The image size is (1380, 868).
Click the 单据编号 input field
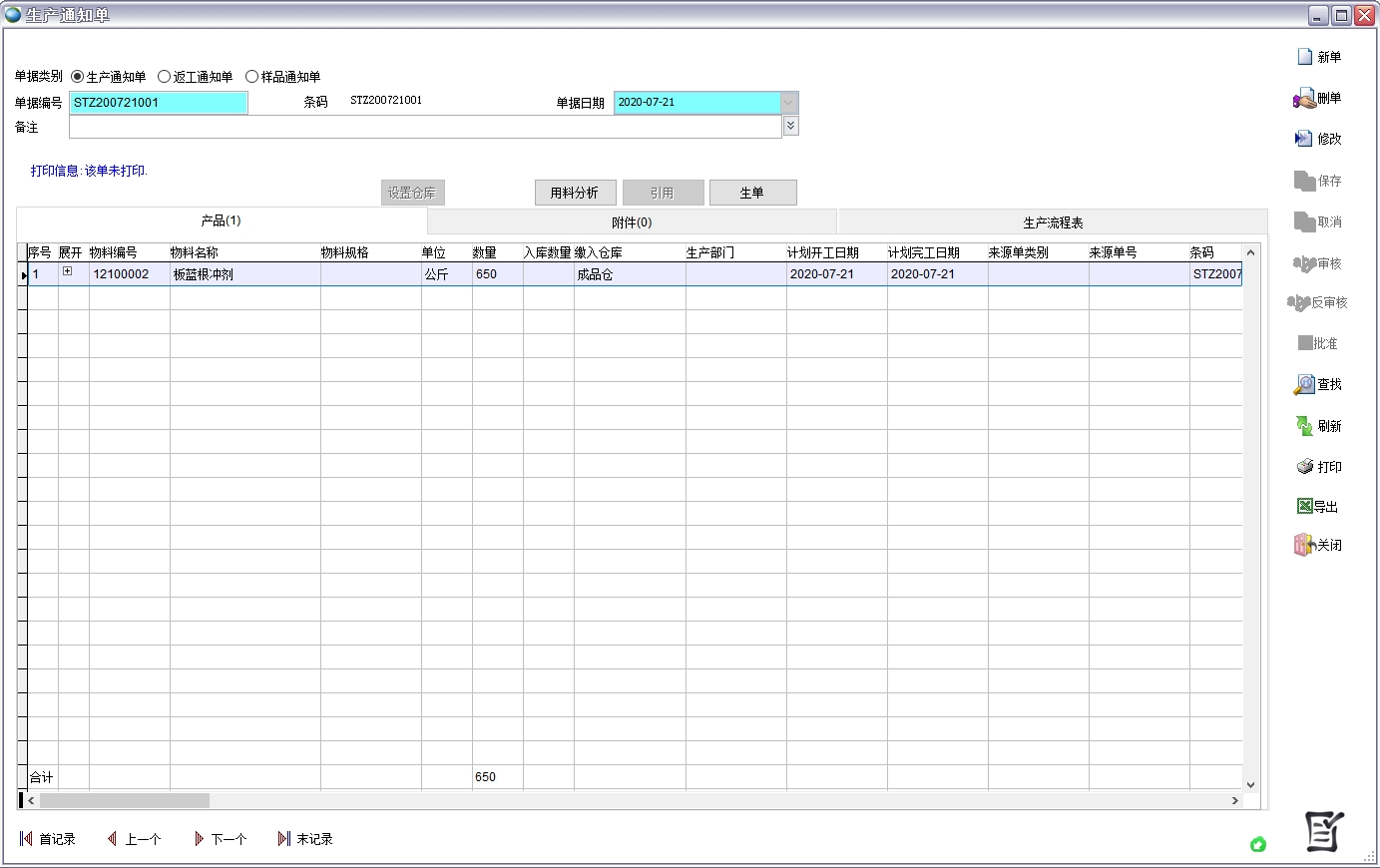tap(159, 103)
